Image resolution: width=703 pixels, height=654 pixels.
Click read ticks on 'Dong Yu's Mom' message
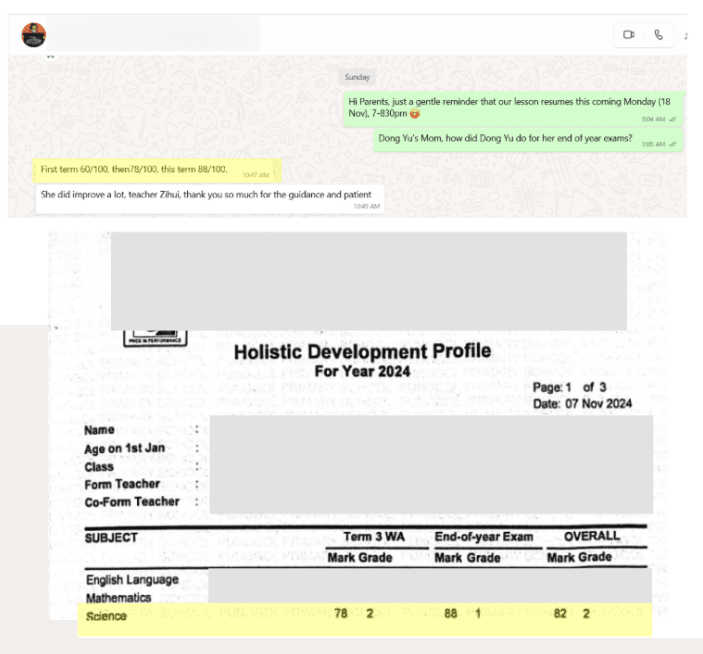point(673,144)
